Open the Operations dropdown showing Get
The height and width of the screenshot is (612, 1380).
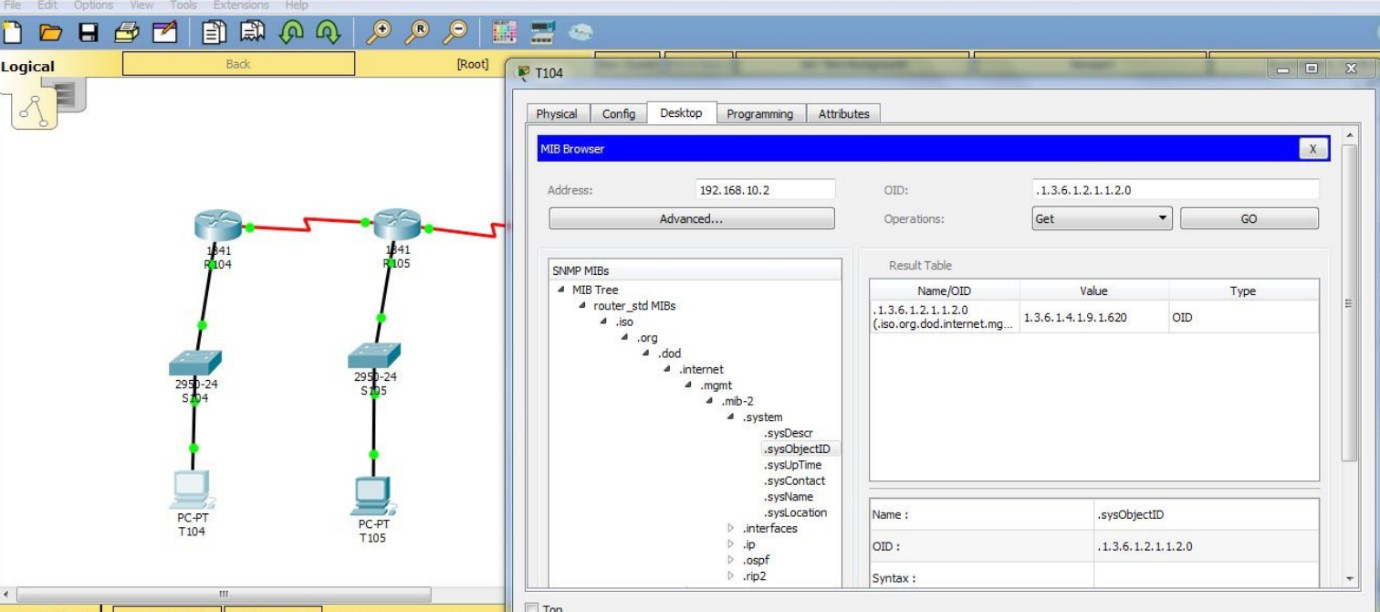coord(1101,218)
